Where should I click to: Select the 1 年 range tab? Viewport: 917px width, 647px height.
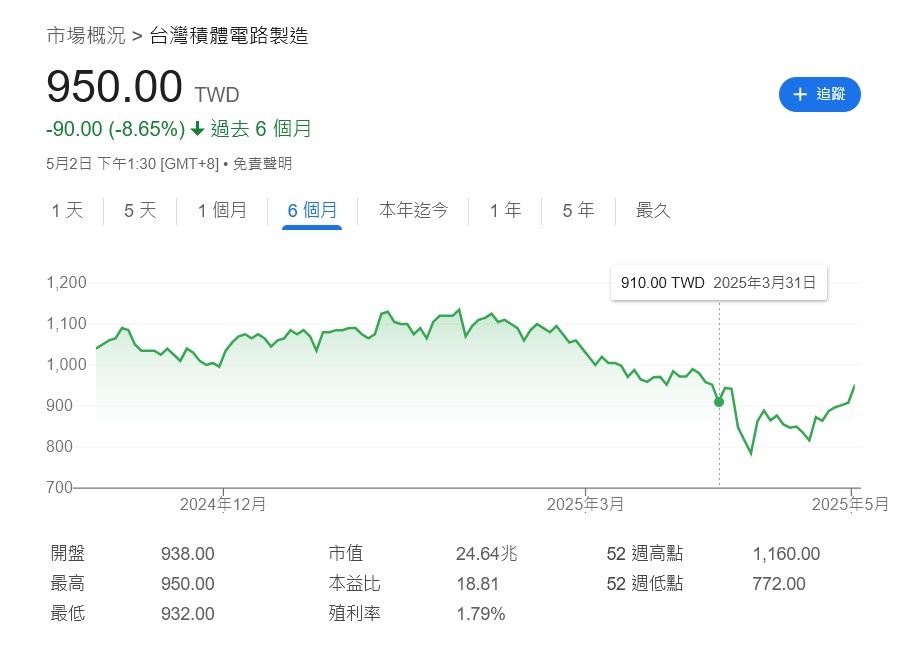coord(505,210)
